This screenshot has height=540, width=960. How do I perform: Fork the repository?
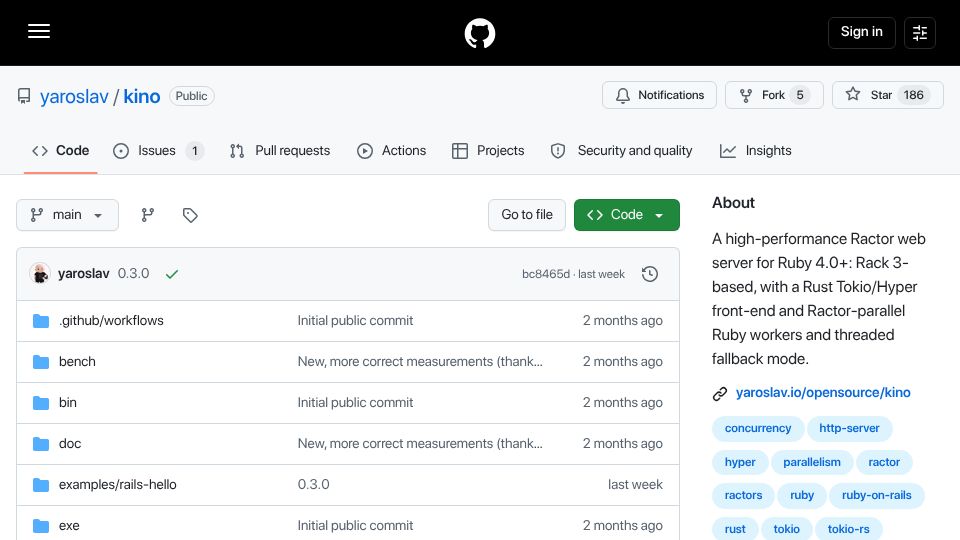click(x=774, y=95)
